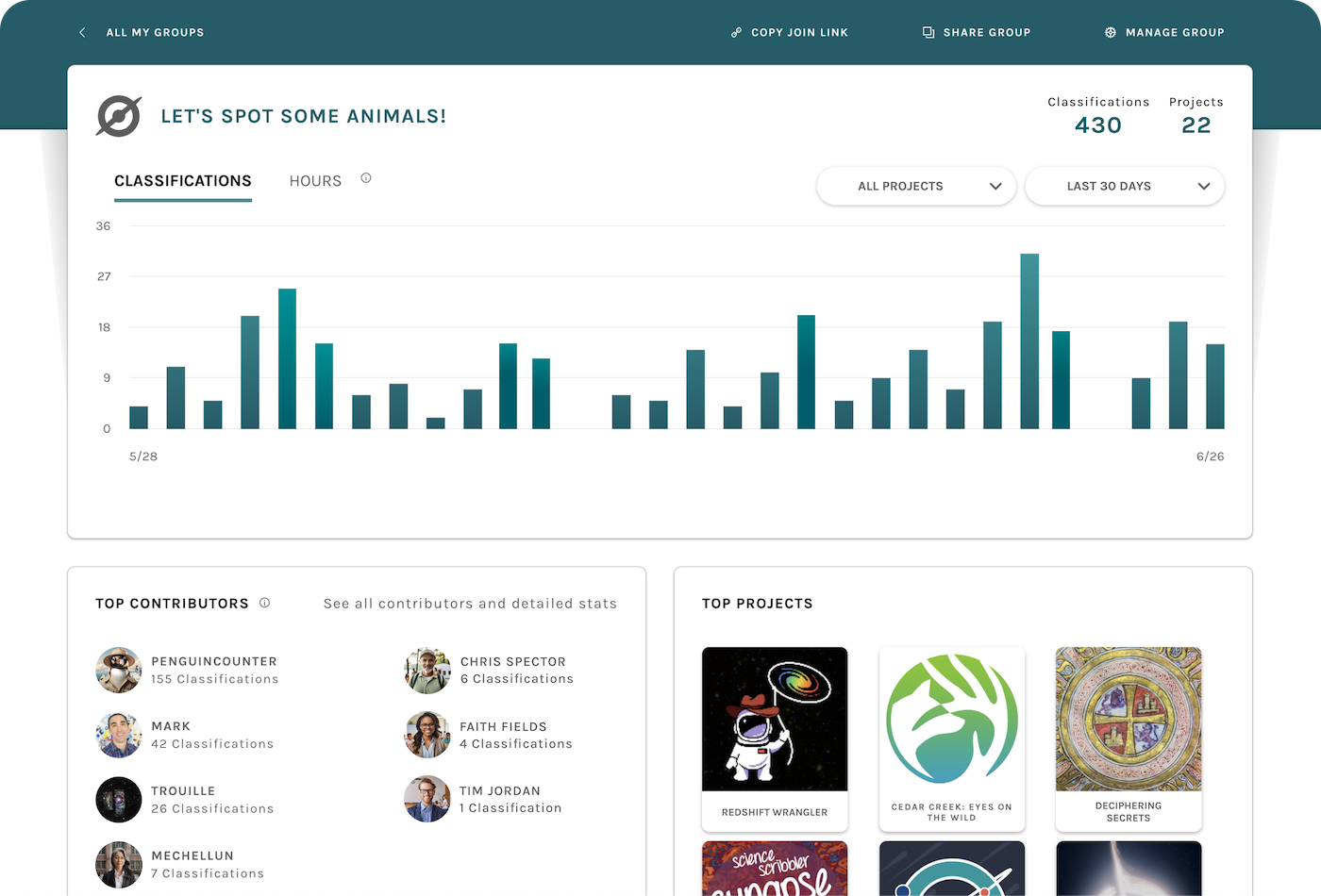Open the Top Contributors info tooltip

pyautogui.click(x=265, y=603)
